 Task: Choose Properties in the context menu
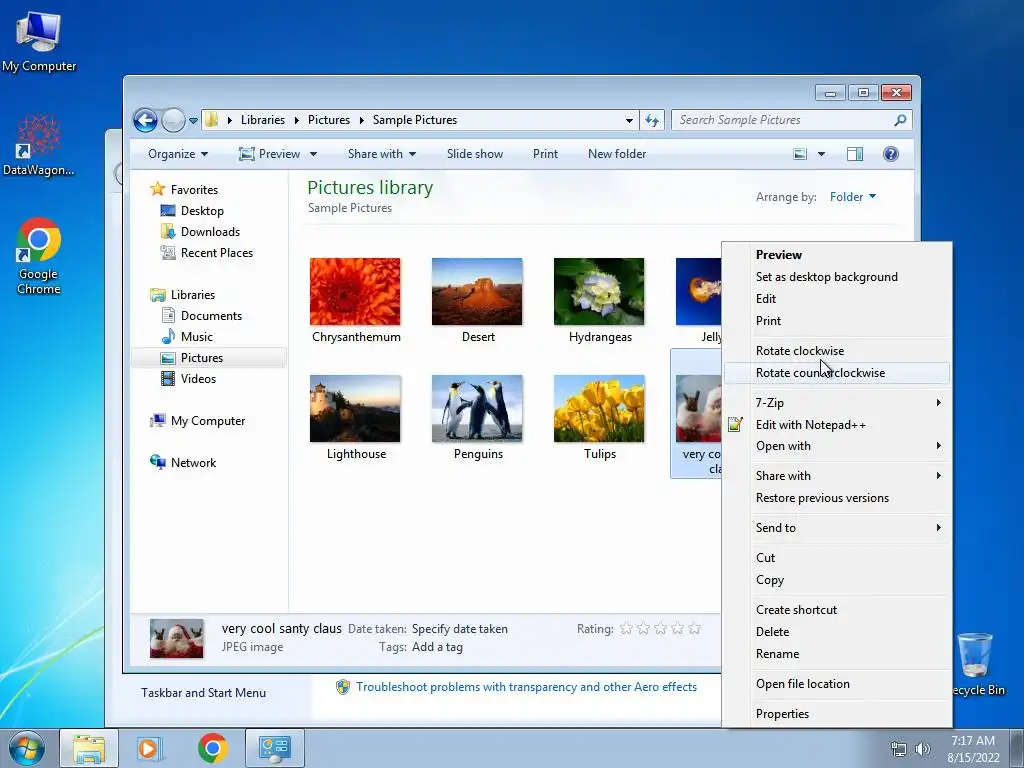(837, 714)
